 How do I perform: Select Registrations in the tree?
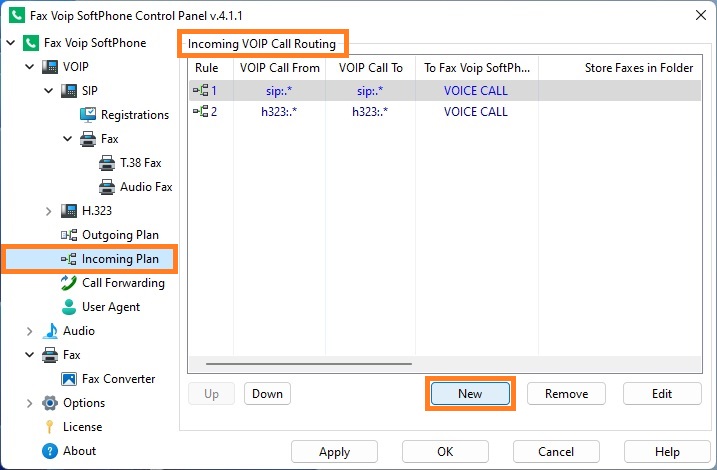coord(135,115)
